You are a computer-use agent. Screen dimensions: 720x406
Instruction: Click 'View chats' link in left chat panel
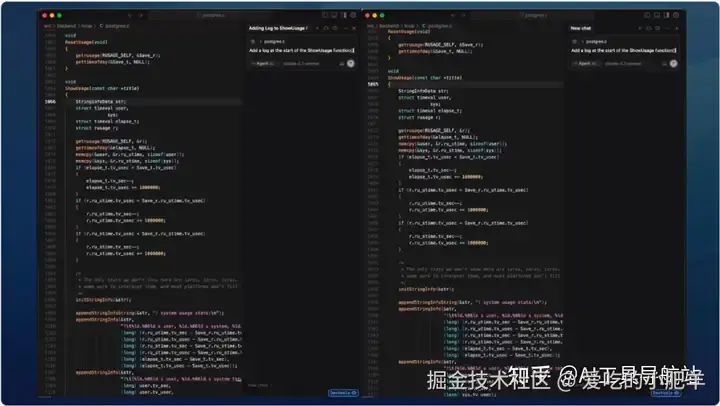pos(259,385)
